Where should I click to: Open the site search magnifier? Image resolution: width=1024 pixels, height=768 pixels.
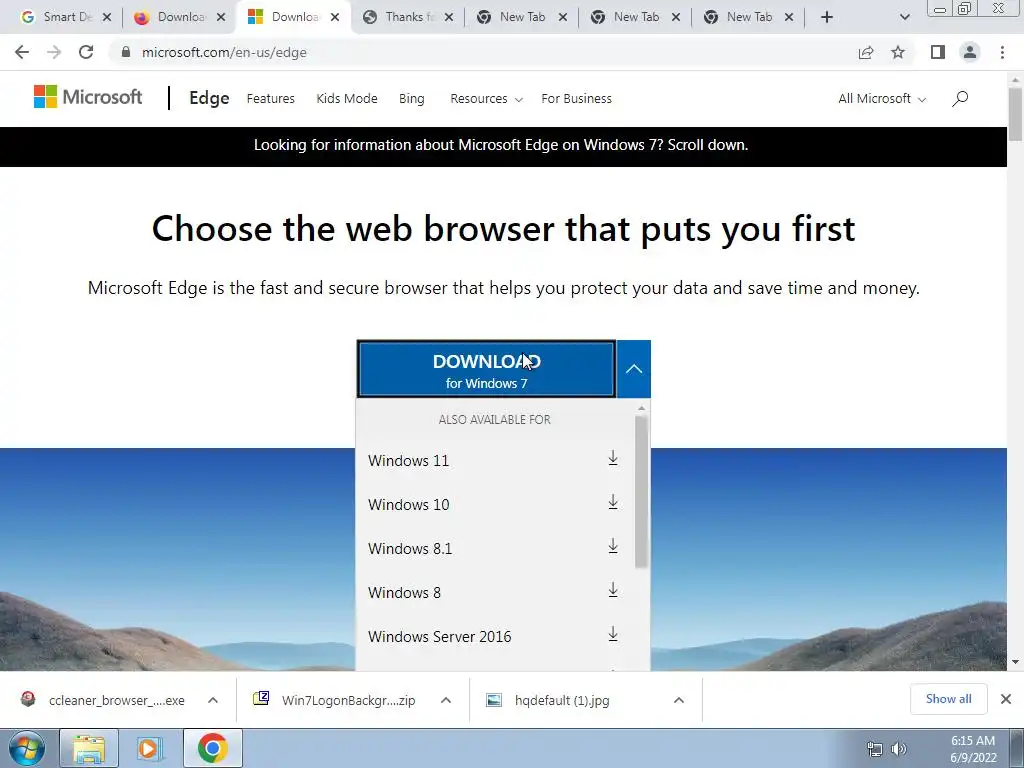pyautogui.click(x=960, y=99)
